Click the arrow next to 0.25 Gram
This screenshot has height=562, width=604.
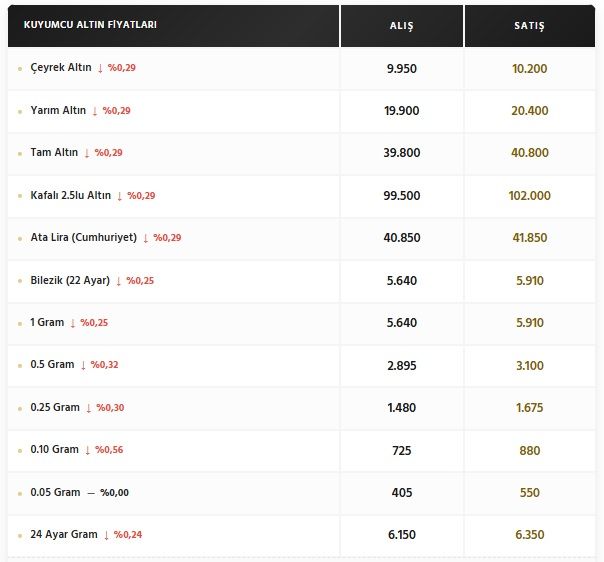click(89, 408)
